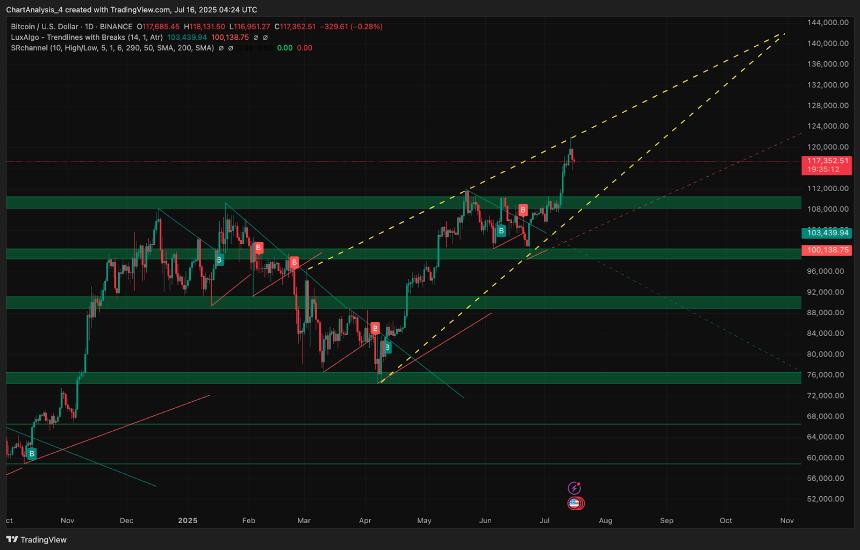Select the LuxAlgo Trendlines with Breaks legend
860x550 pixels.
[x=87, y=37]
